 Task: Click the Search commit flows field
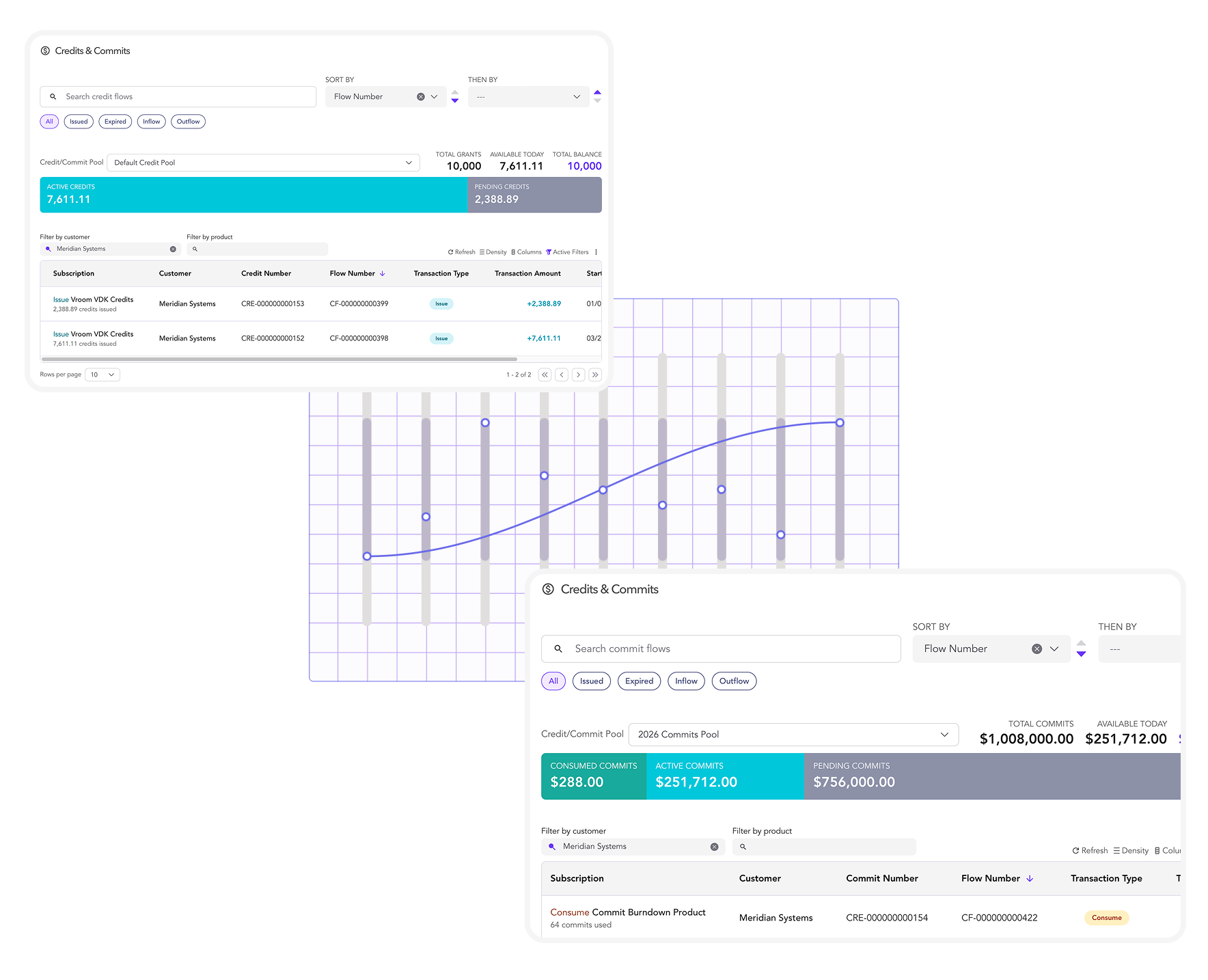tap(721, 649)
